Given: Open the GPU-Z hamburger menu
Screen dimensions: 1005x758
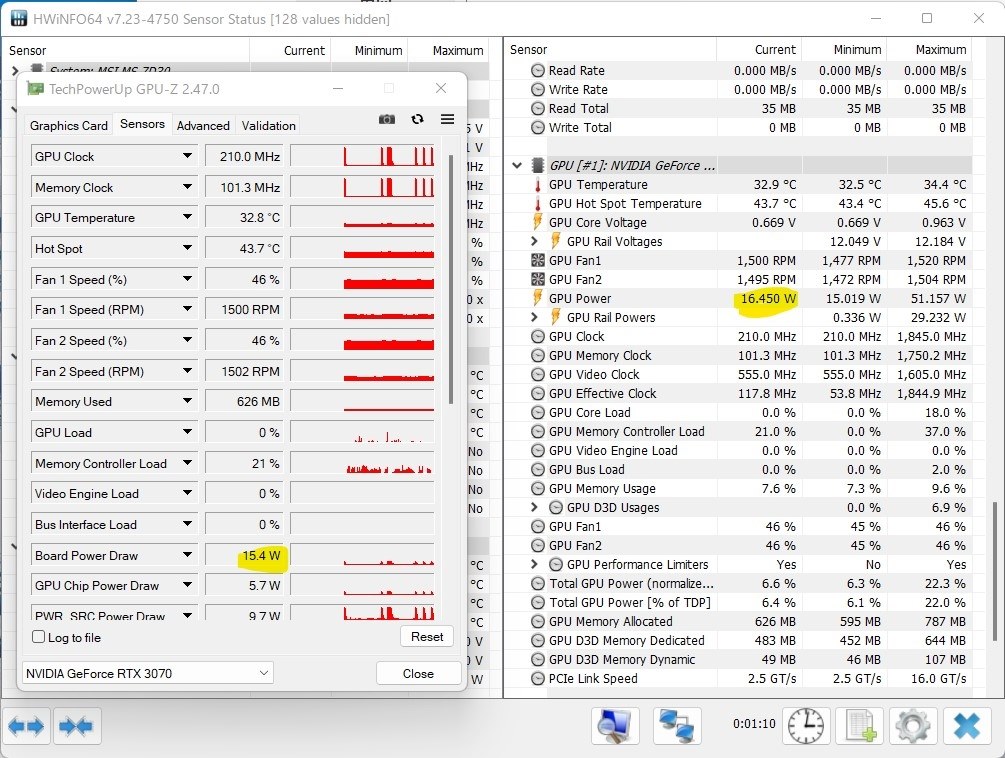Looking at the screenshot, I should pos(447,119).
